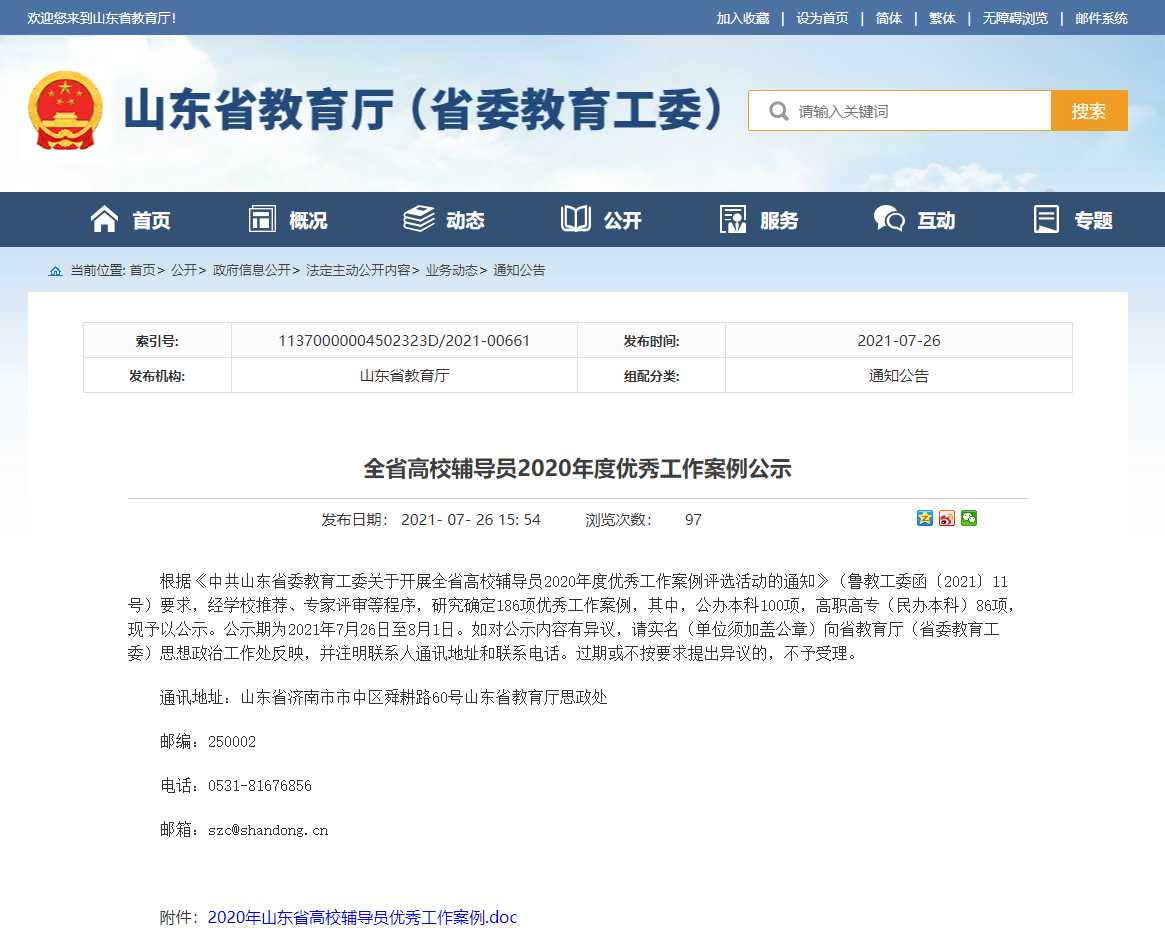Click the 公开 open book icon
The image size is (1165, 950).
coord(576,219)
